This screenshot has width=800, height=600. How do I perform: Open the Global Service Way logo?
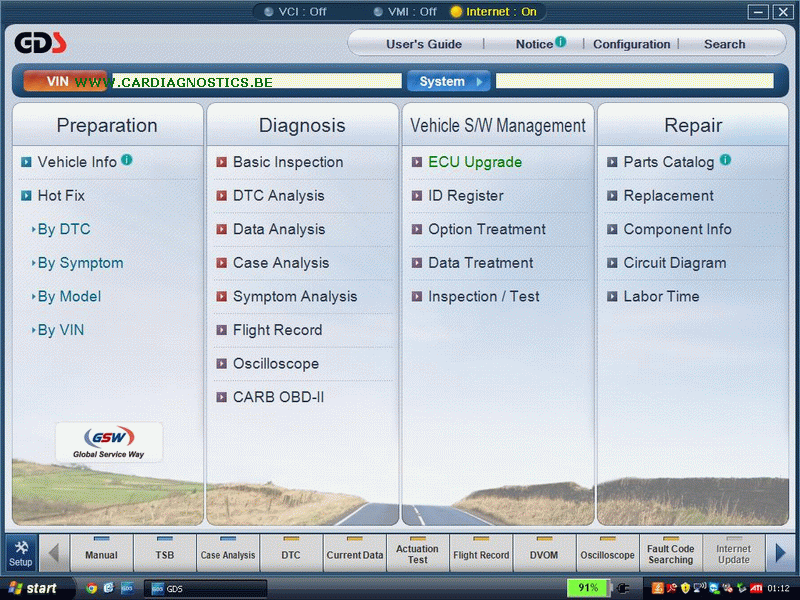[x=109, y=441]
